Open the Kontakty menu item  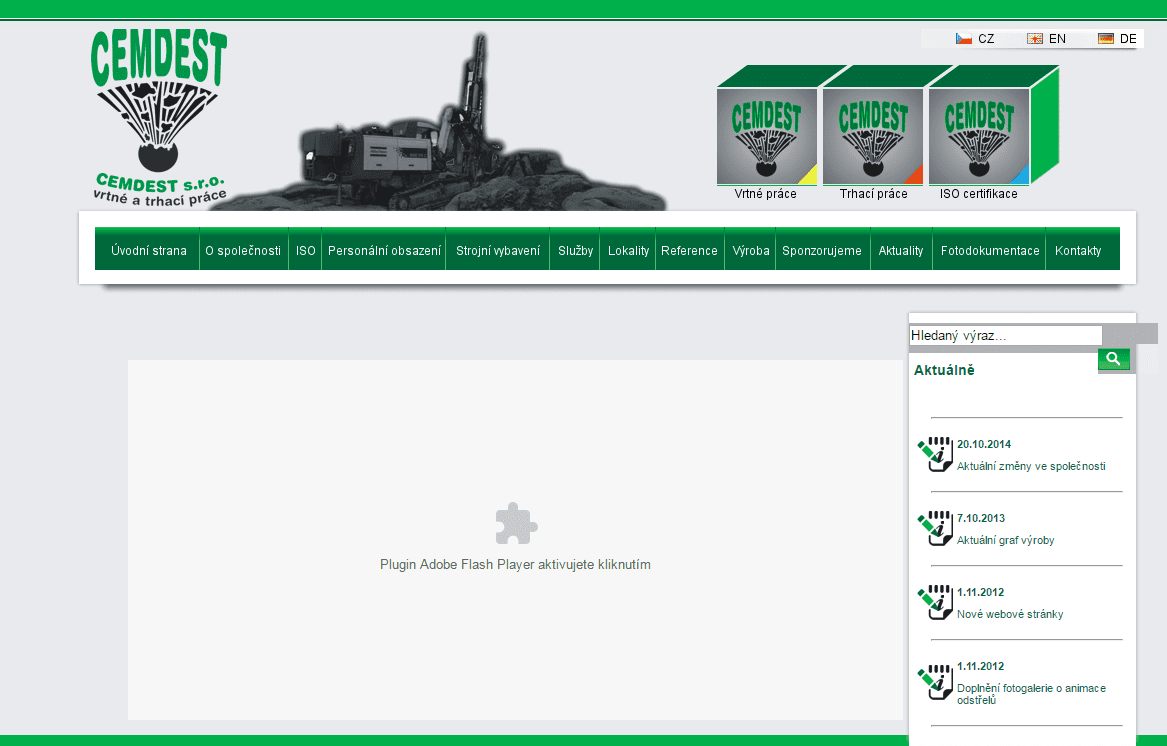click(1078, 251)
